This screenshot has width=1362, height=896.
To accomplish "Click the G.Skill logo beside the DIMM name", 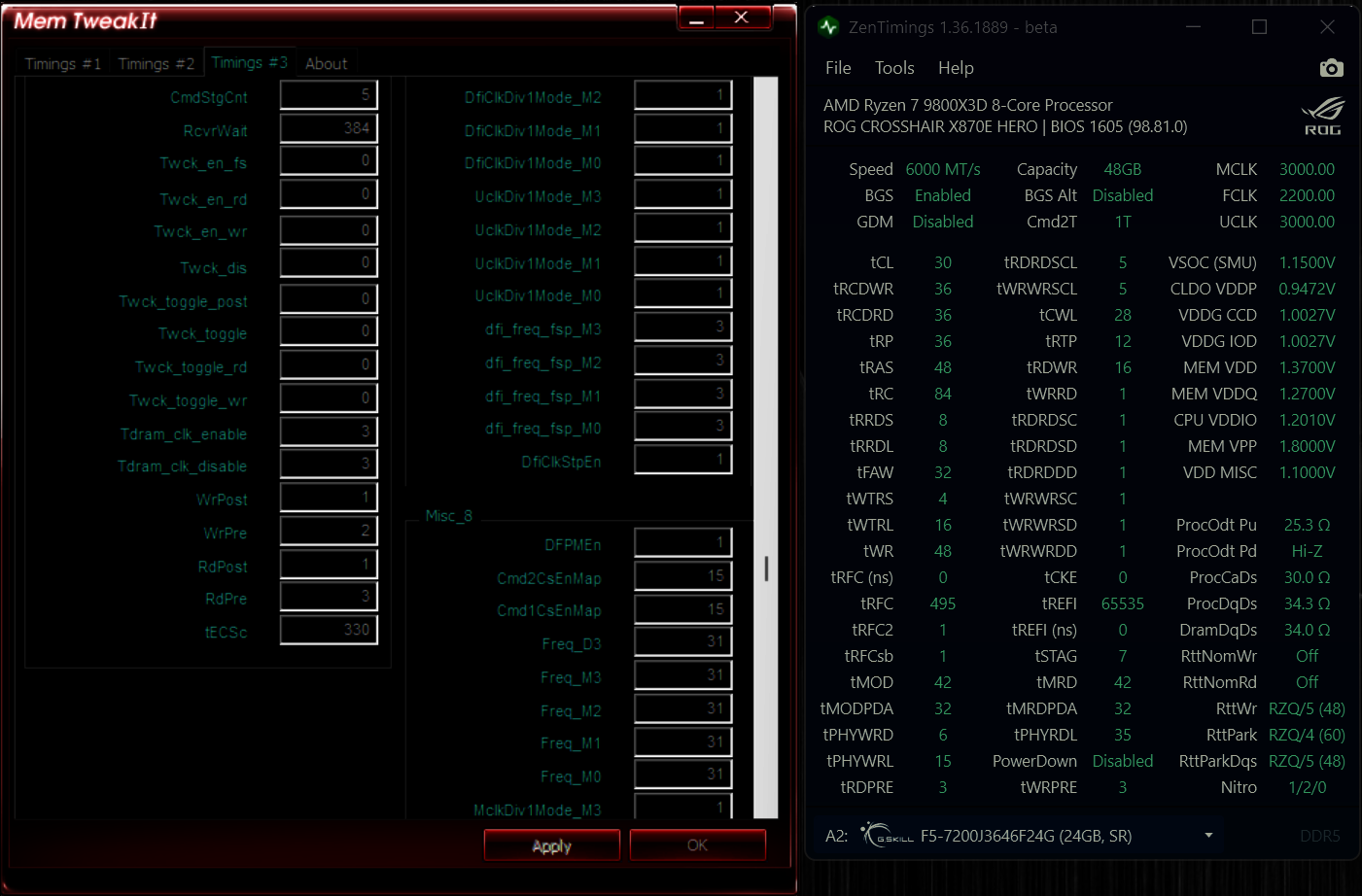I will pyautogui.click(x=887, y=834).
